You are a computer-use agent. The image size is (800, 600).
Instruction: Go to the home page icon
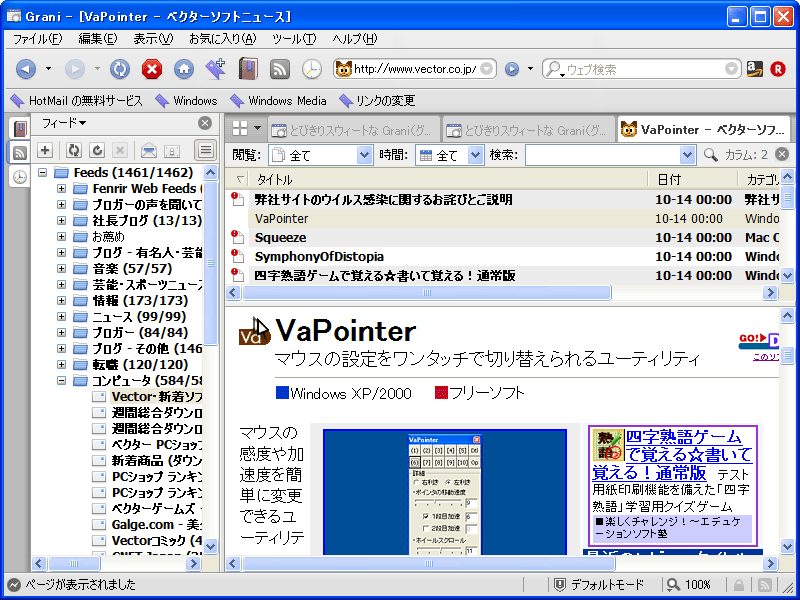pyautogui.click(x=184, y=69)
